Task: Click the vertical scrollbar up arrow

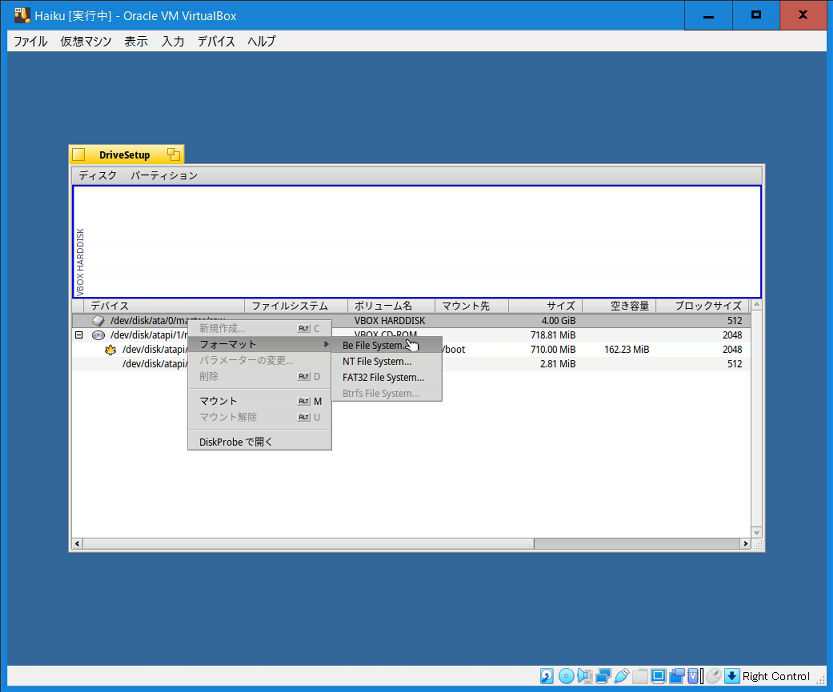Action: 757,305
